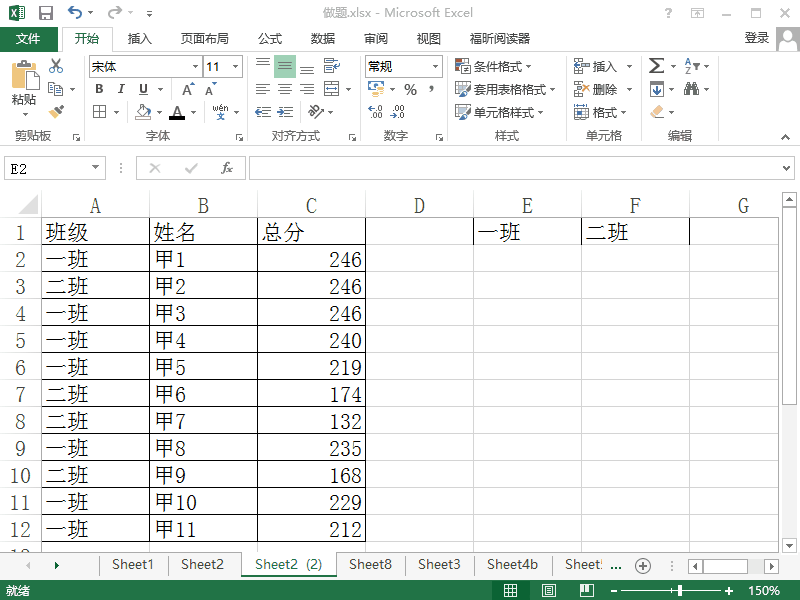The image size is (800, 600).
Task: Click zoom in plus button
Action: pos(729,591)
